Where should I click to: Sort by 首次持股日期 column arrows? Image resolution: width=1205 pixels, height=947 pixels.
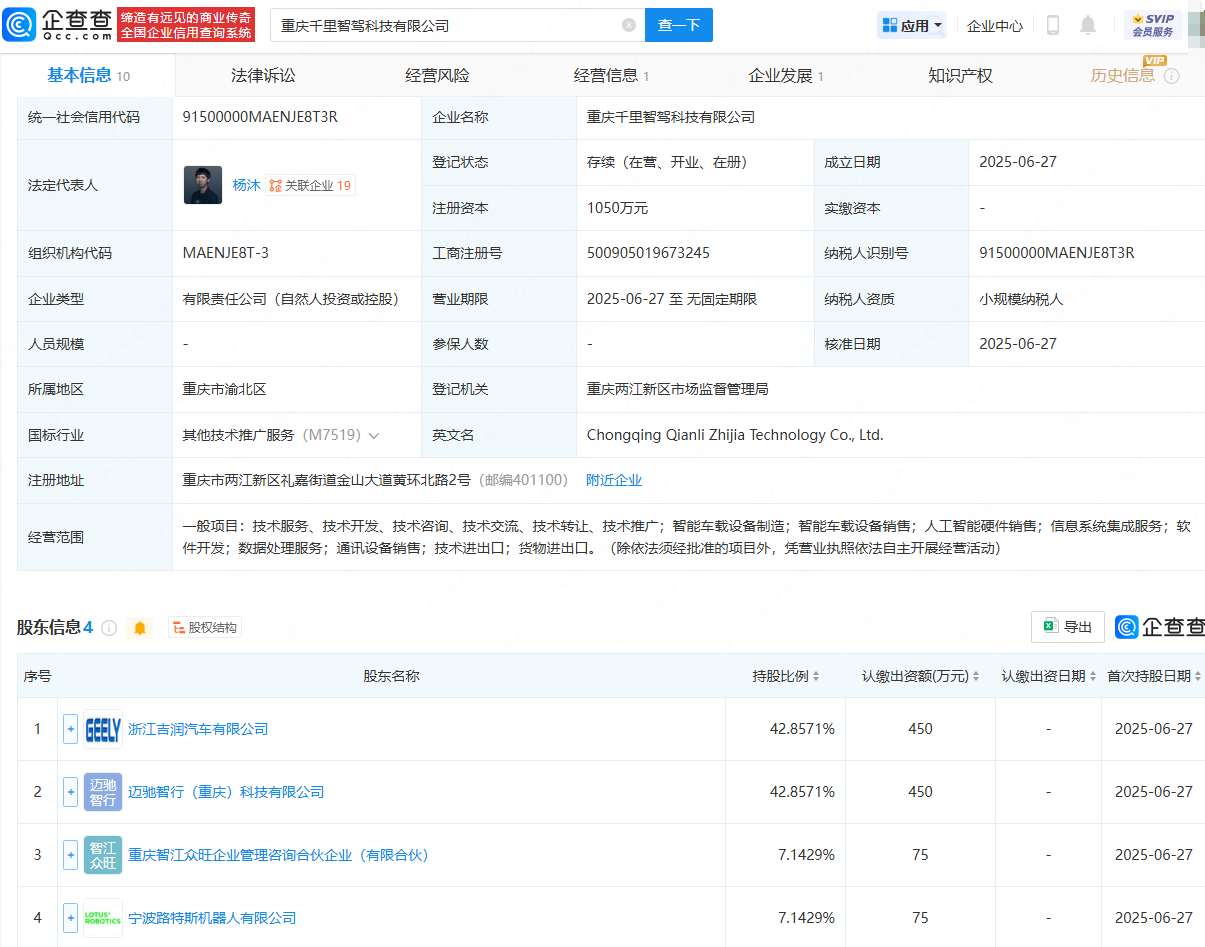(1198, 677)
